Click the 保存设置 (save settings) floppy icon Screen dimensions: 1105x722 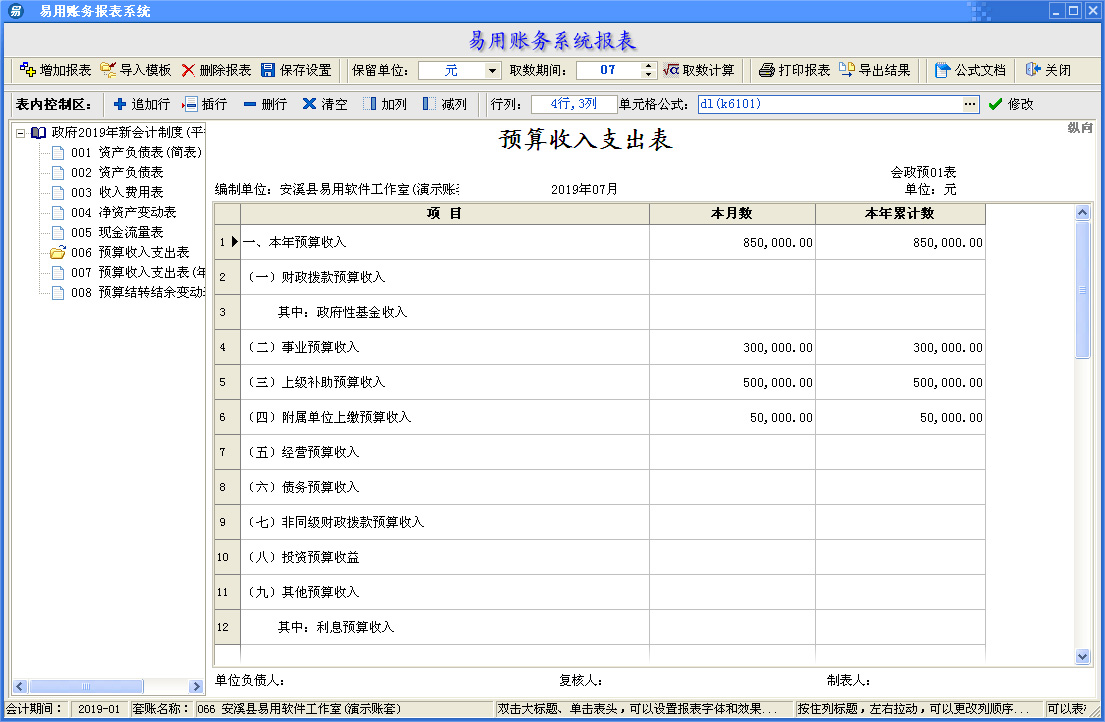(268, 70)
